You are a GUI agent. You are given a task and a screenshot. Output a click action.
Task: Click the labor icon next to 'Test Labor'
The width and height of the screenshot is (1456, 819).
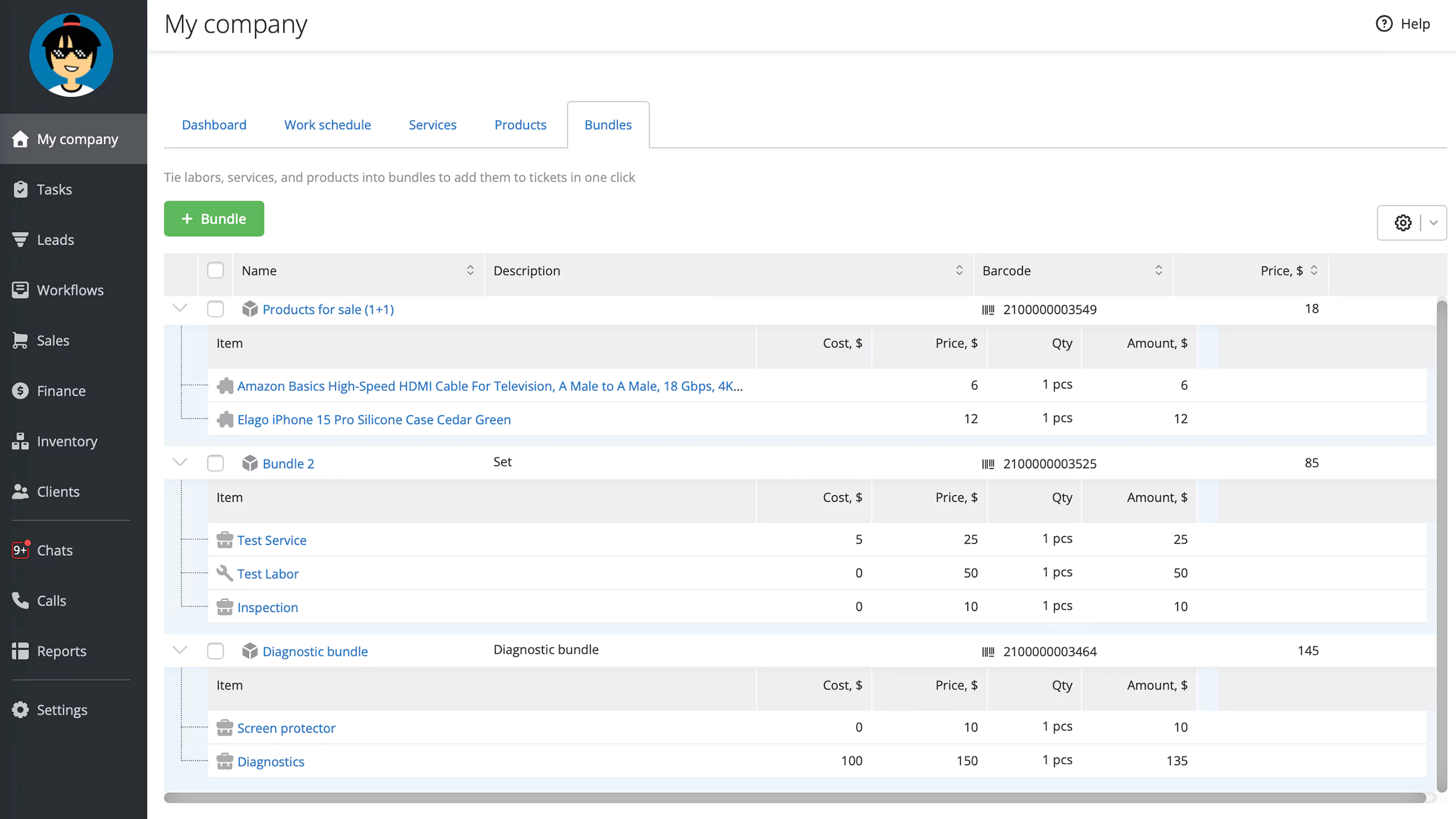point(223,572)
